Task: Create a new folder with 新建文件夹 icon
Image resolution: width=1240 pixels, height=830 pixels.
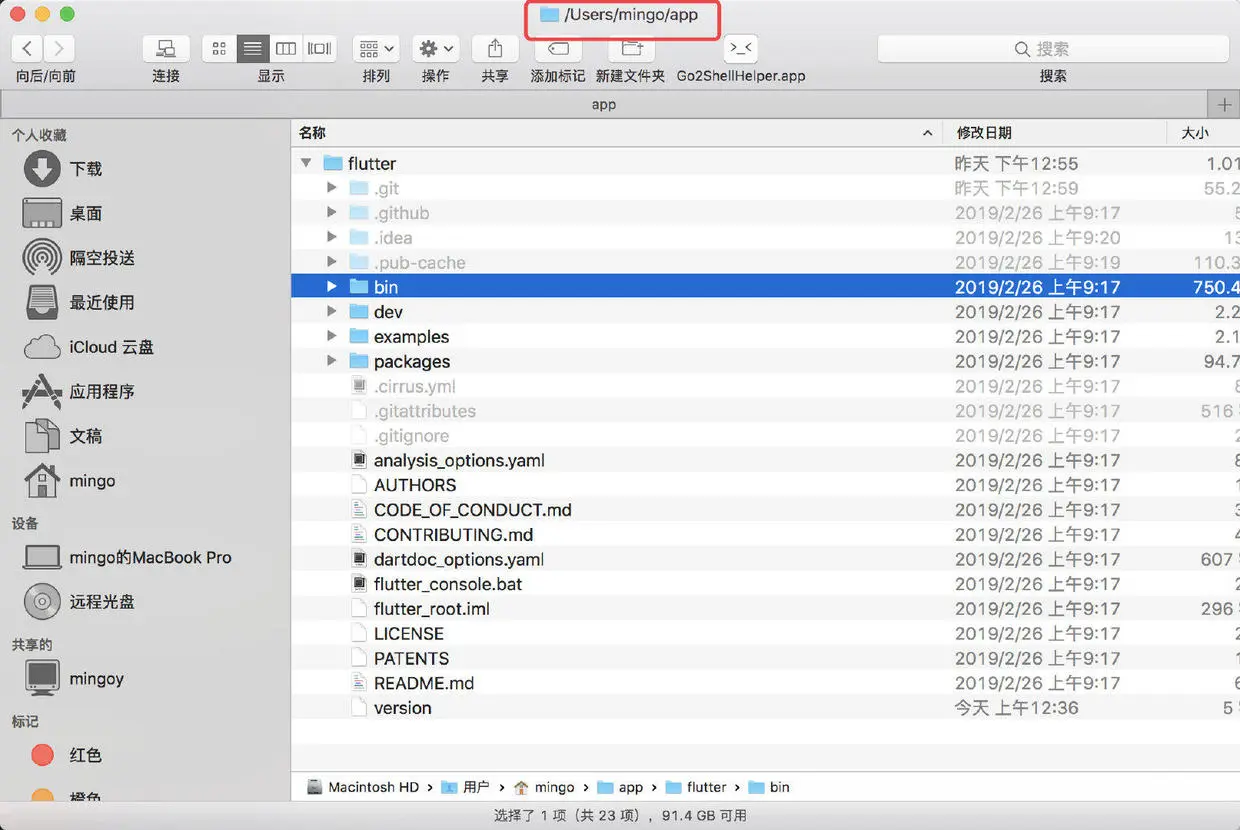Action: pyautogui.click(x=630, y=48)
